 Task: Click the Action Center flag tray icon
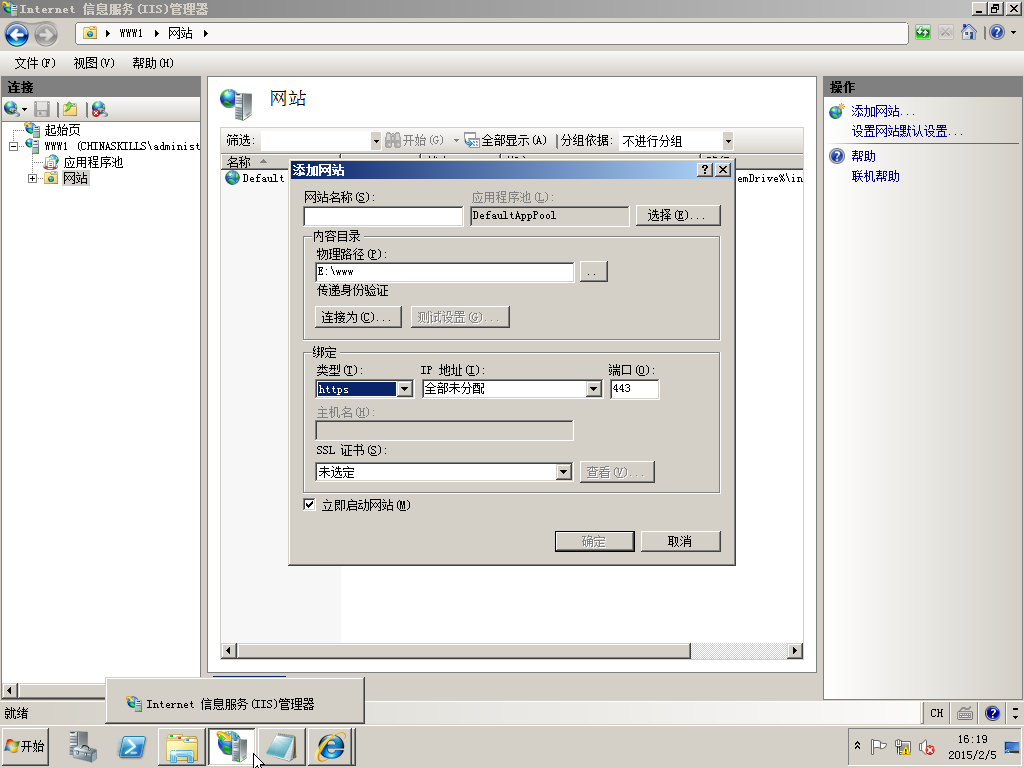[x=879, y=746]
